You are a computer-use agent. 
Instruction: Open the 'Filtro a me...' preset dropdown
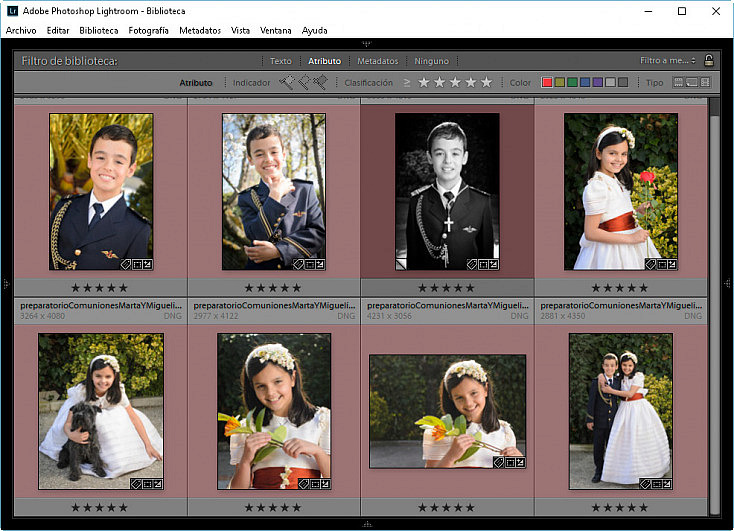(x=668, y=60)
